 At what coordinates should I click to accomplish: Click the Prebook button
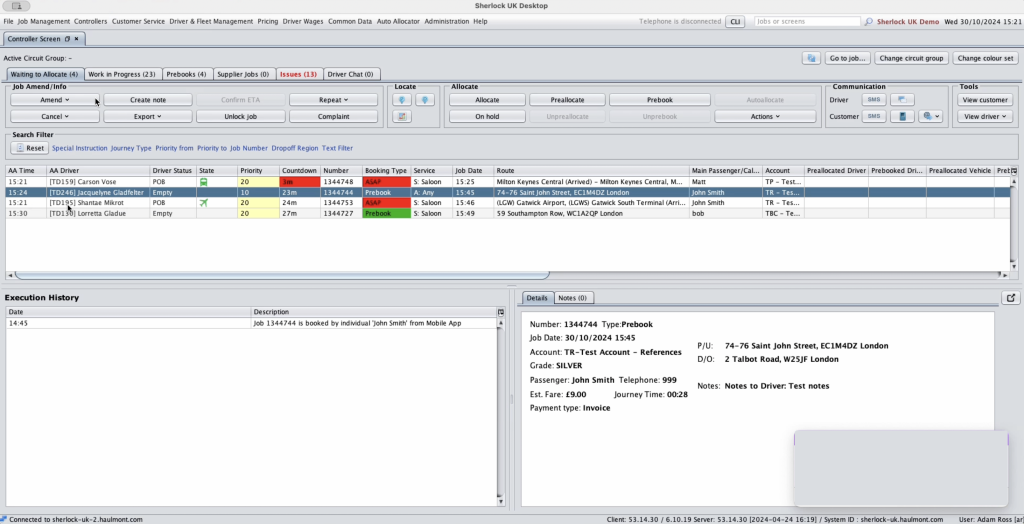(x=660, y=100)
